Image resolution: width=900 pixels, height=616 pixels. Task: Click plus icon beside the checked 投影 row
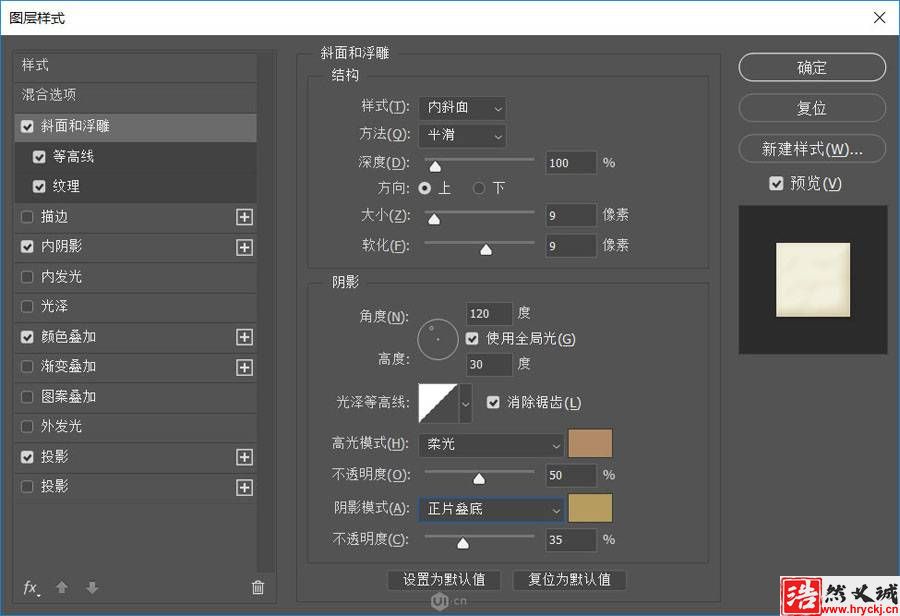245,457
